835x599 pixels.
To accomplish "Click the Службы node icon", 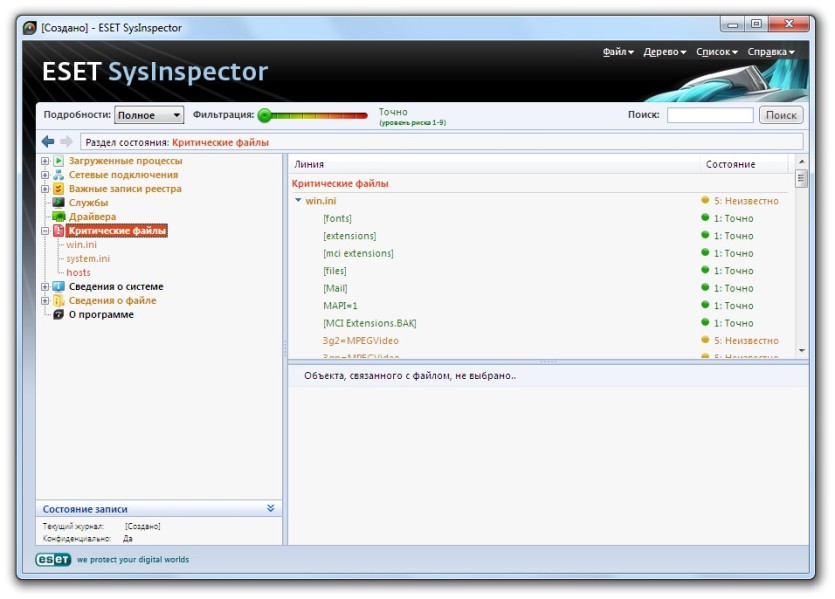I will [x=59, y=202].
